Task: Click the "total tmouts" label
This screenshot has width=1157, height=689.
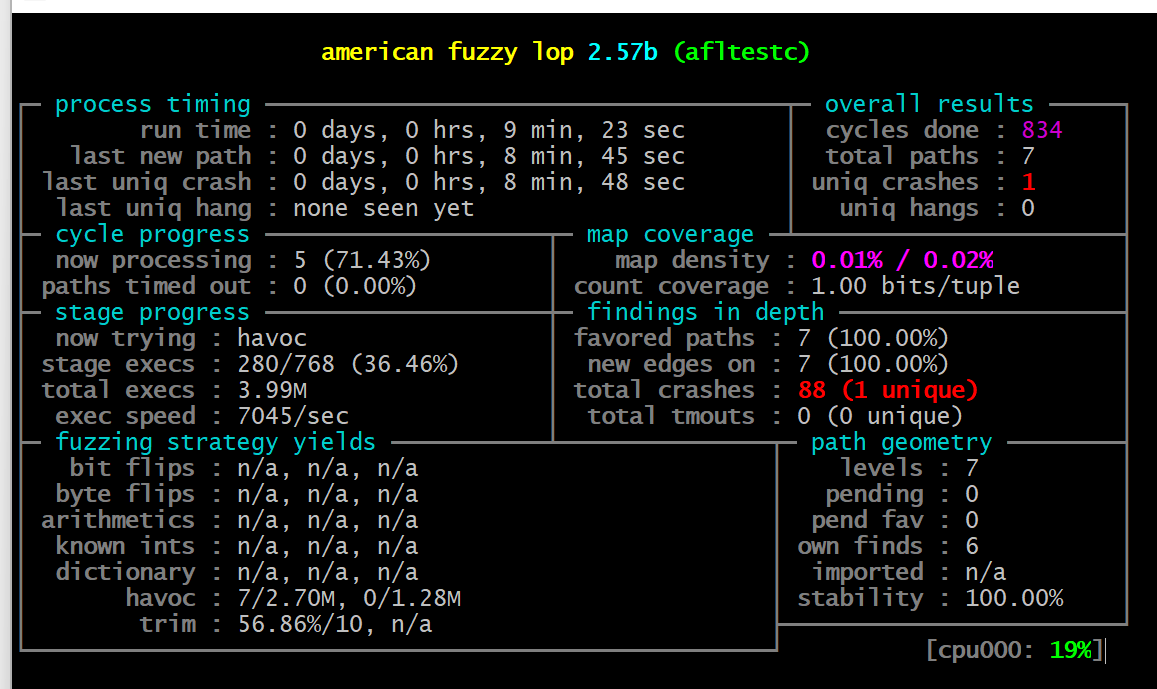Action: point(671,417)
